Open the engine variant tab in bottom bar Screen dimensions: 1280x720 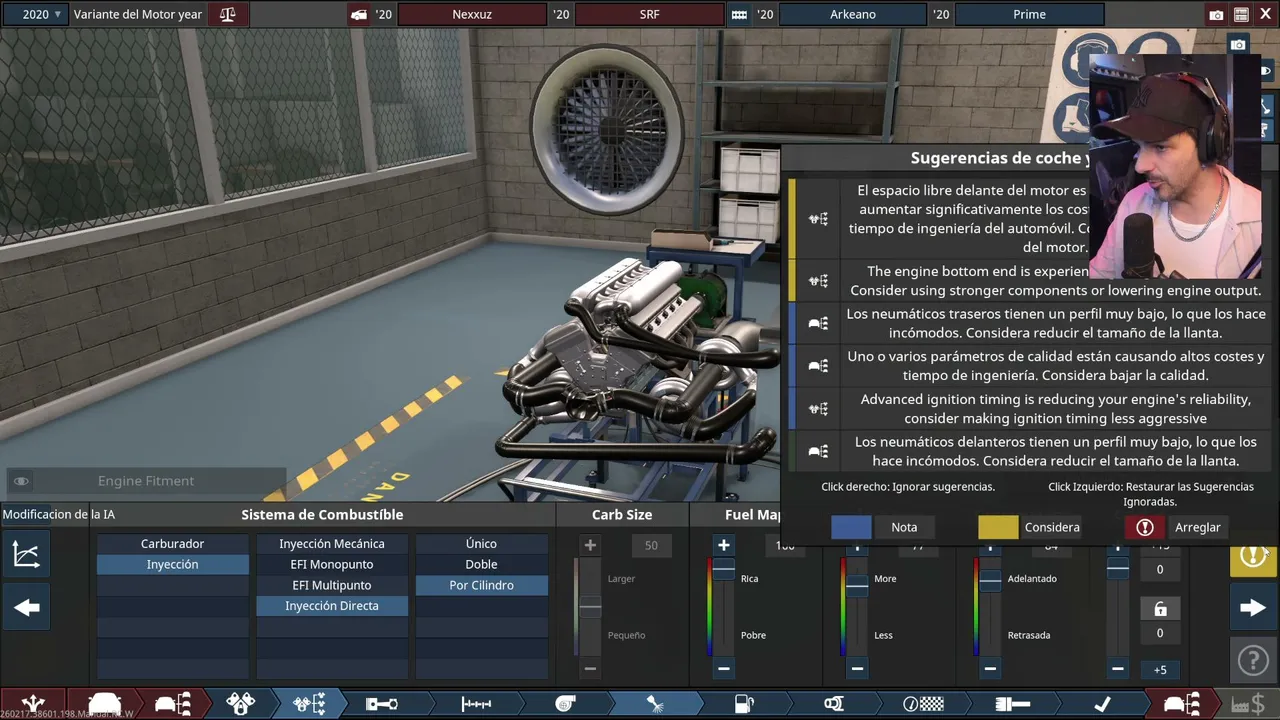point(308,704)
